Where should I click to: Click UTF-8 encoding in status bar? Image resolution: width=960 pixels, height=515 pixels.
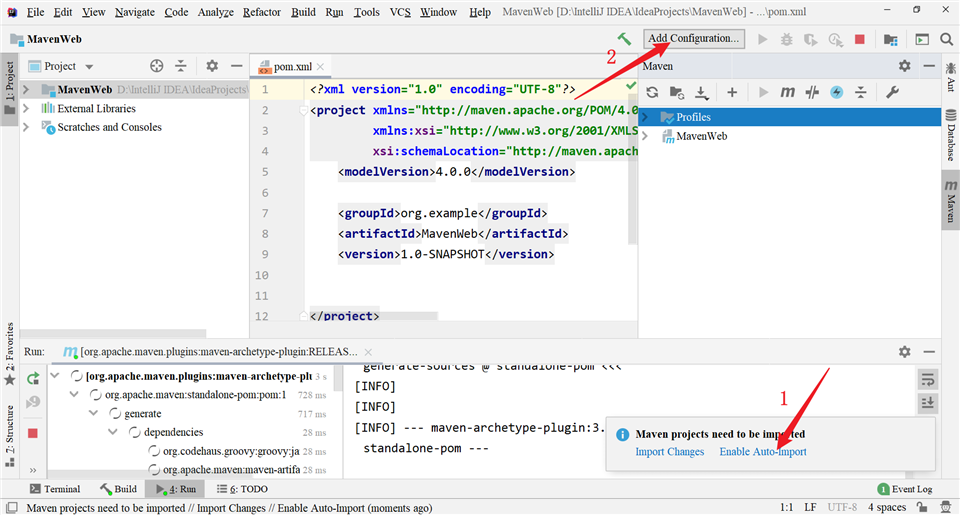pos(842,508)
